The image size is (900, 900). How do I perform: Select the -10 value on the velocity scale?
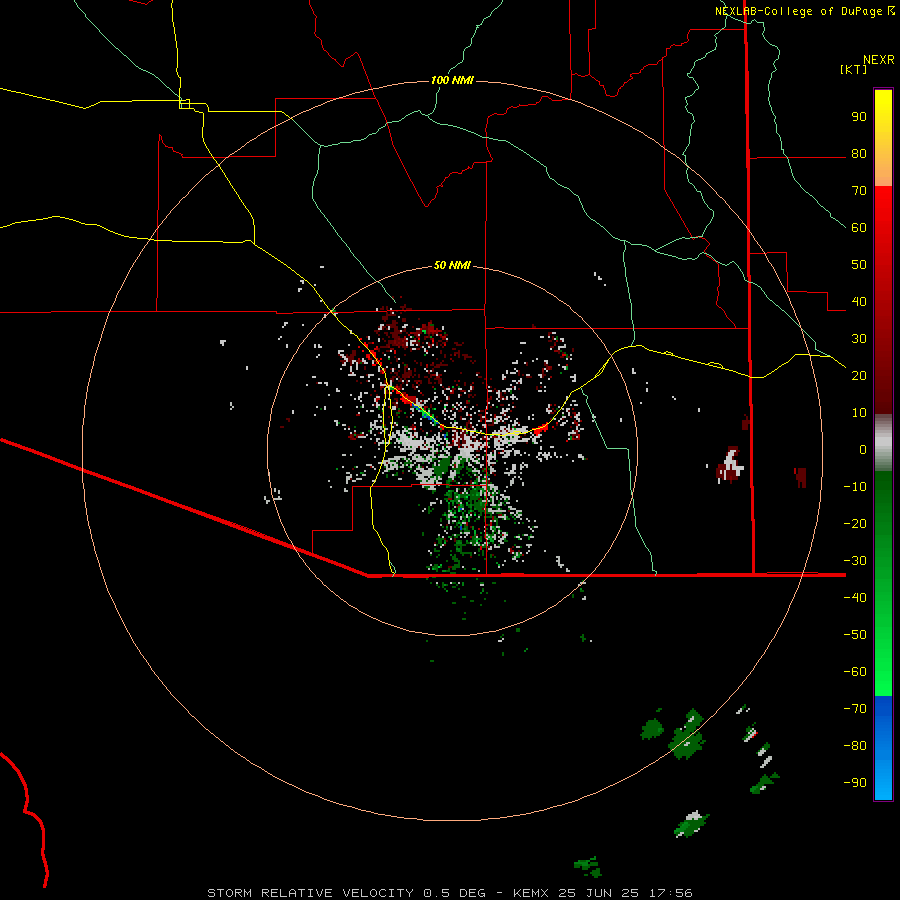pyautogui.click(x=855, y=487)
